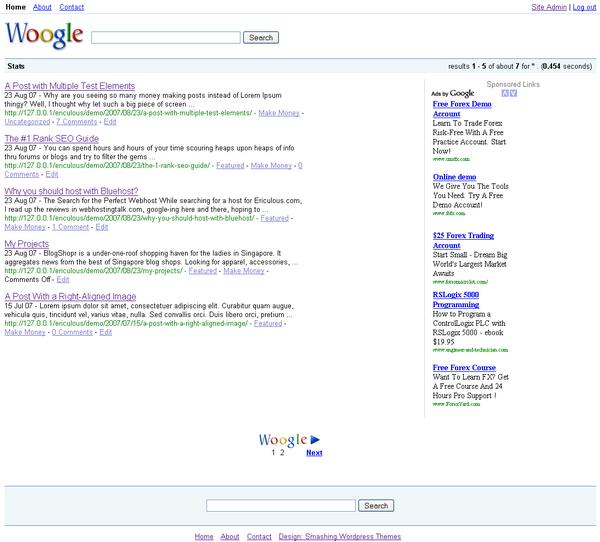Click Make Money on the SEO Guide post
This screenshot has height=542, width=600.
pos(271,165)
